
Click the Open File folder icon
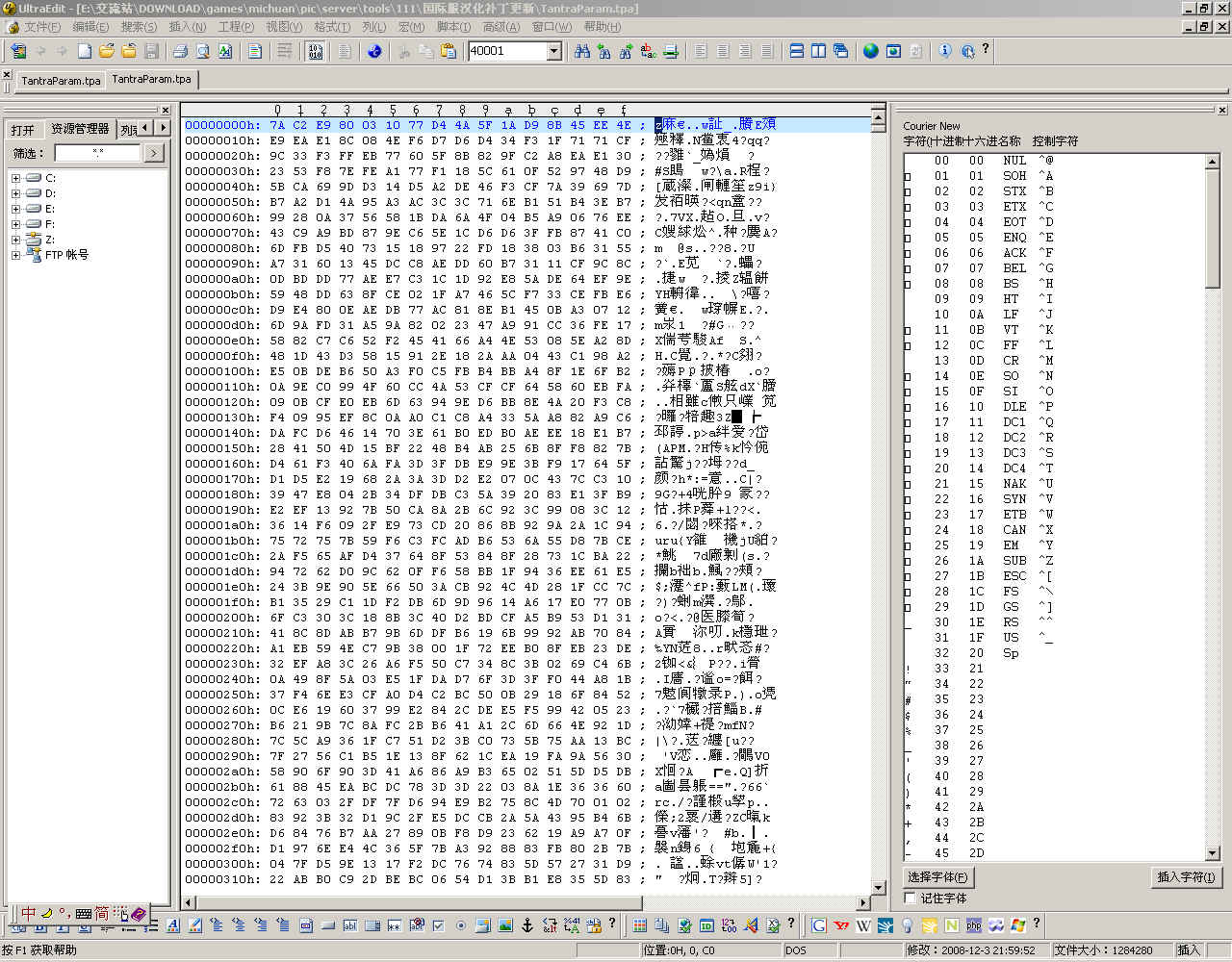(107, 51)
